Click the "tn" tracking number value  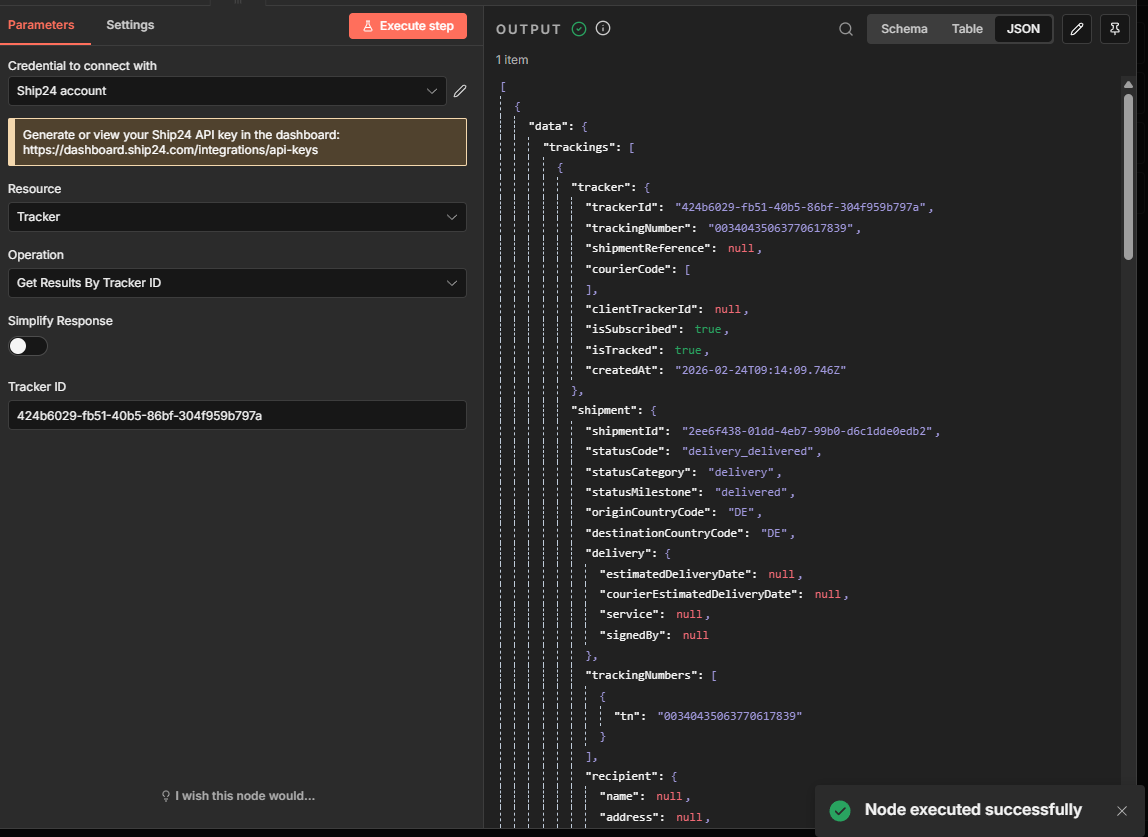[729, 715]
